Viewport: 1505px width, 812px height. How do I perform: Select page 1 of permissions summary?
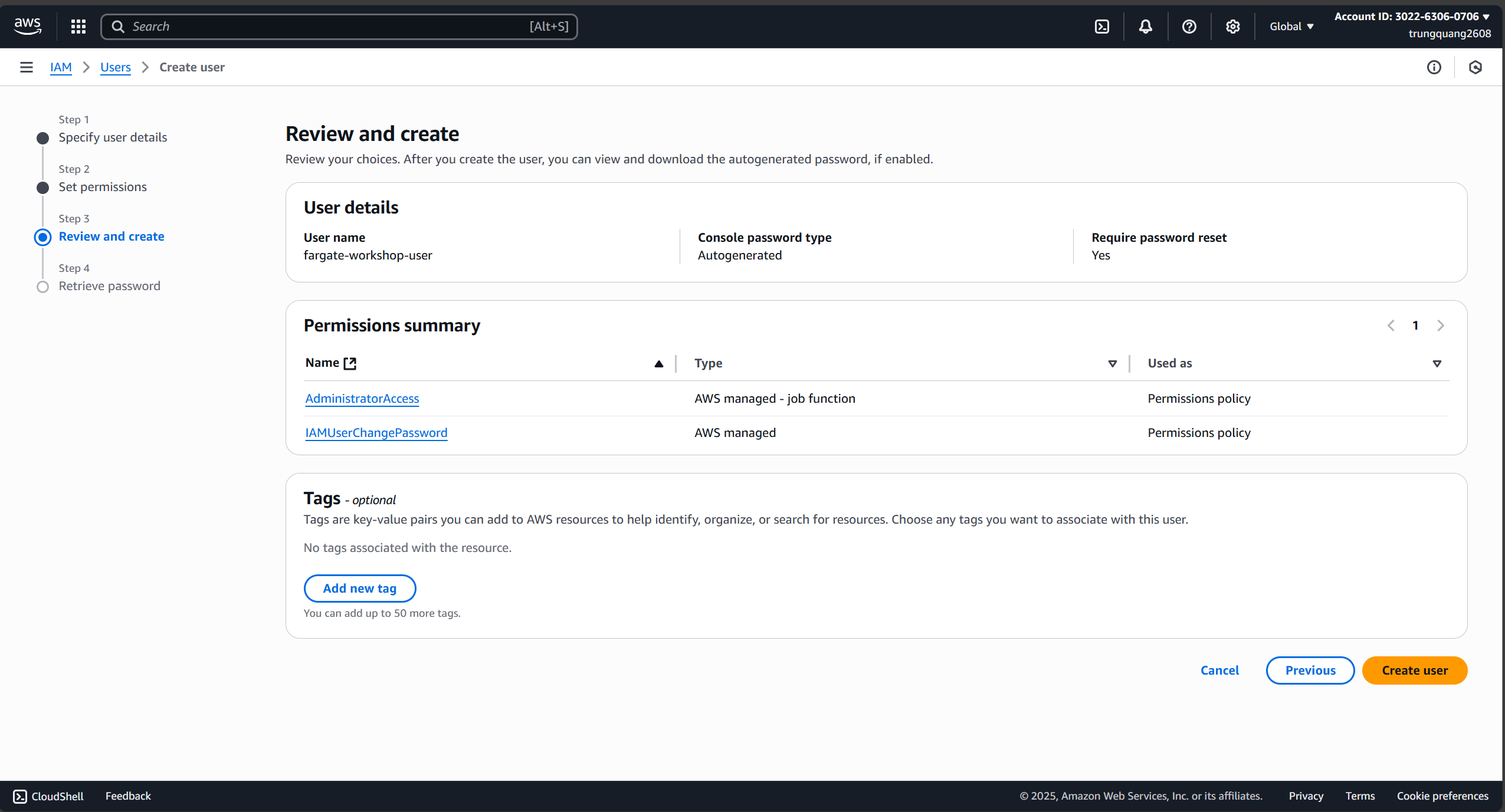(1415, 326)
